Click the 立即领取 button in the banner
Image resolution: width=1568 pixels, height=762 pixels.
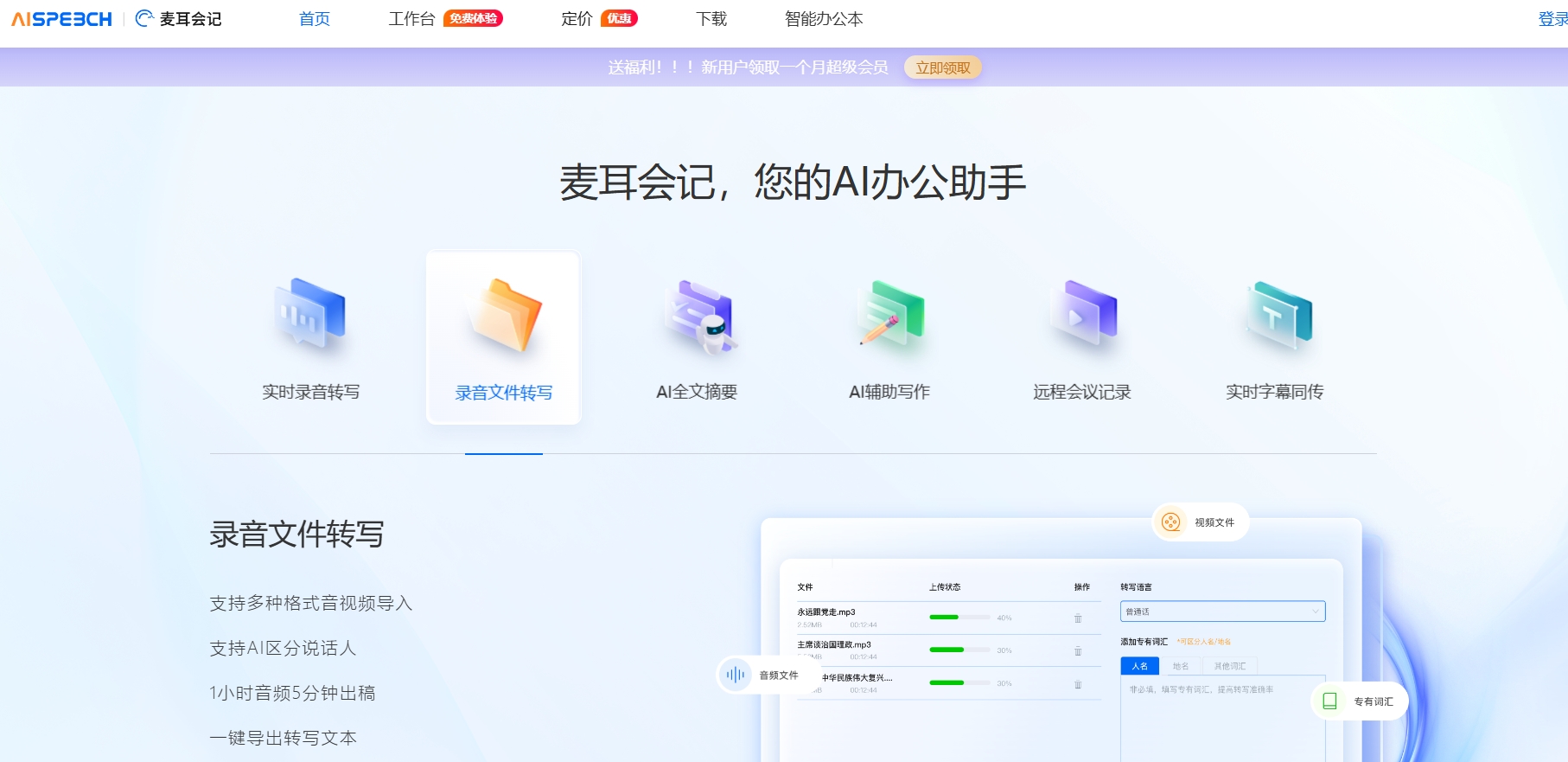[943, 67]
